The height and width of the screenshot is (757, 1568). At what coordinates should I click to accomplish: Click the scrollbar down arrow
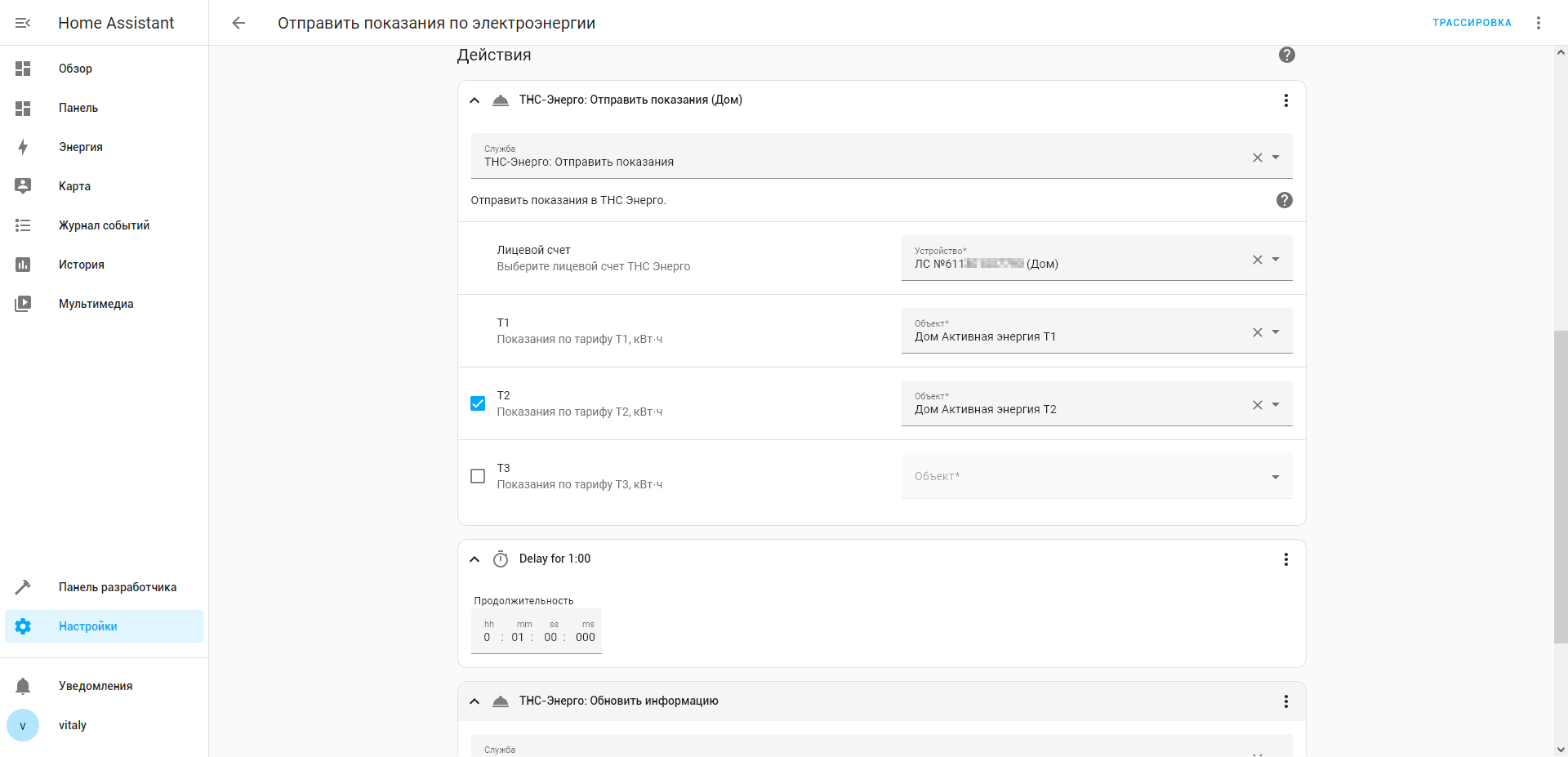click(1561, 750)
